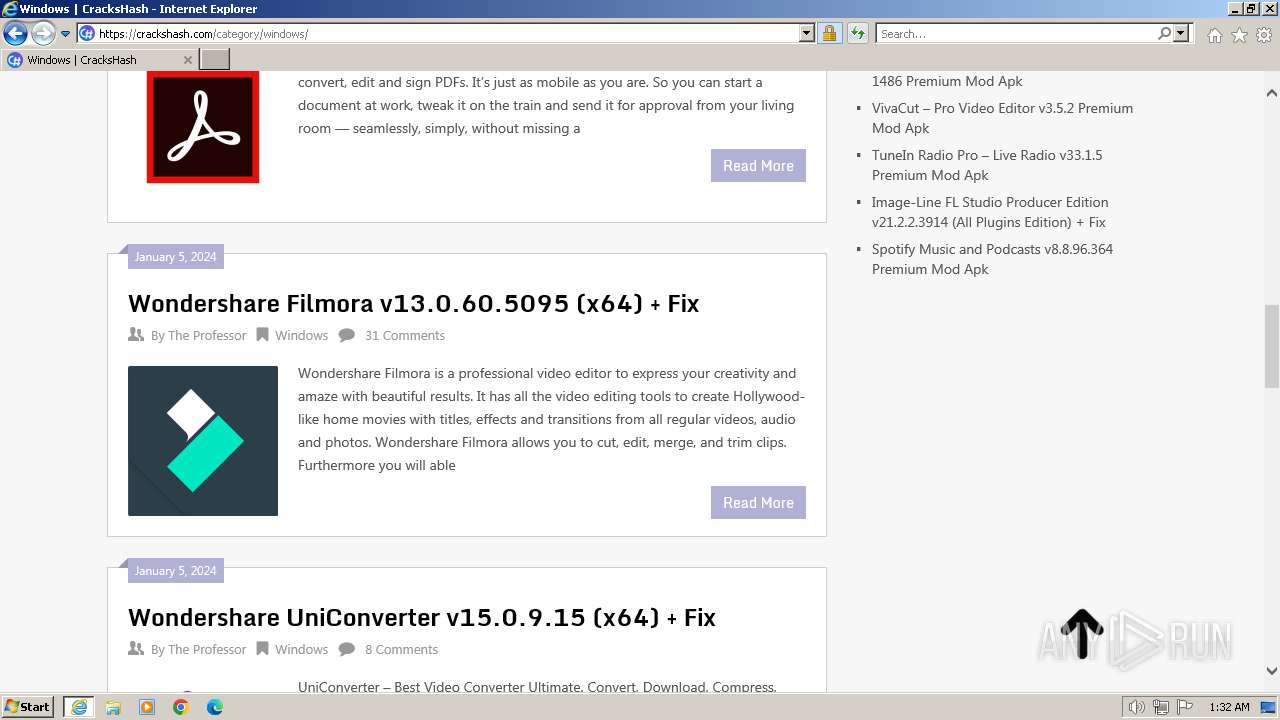Image resolution: width=1280 pixels, height=720 pixels.
Task: Go to the browser Home page icon
Action: 1214,35
